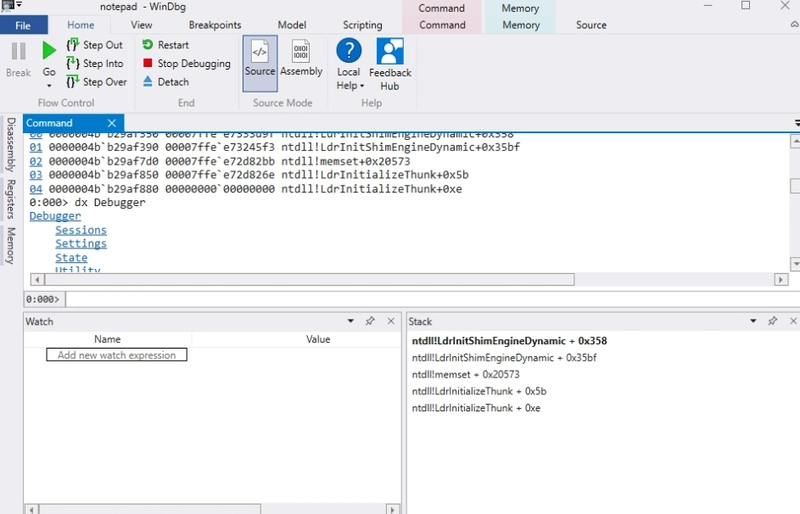
Task: Click the Break pause icon
Action: [18, 52]
